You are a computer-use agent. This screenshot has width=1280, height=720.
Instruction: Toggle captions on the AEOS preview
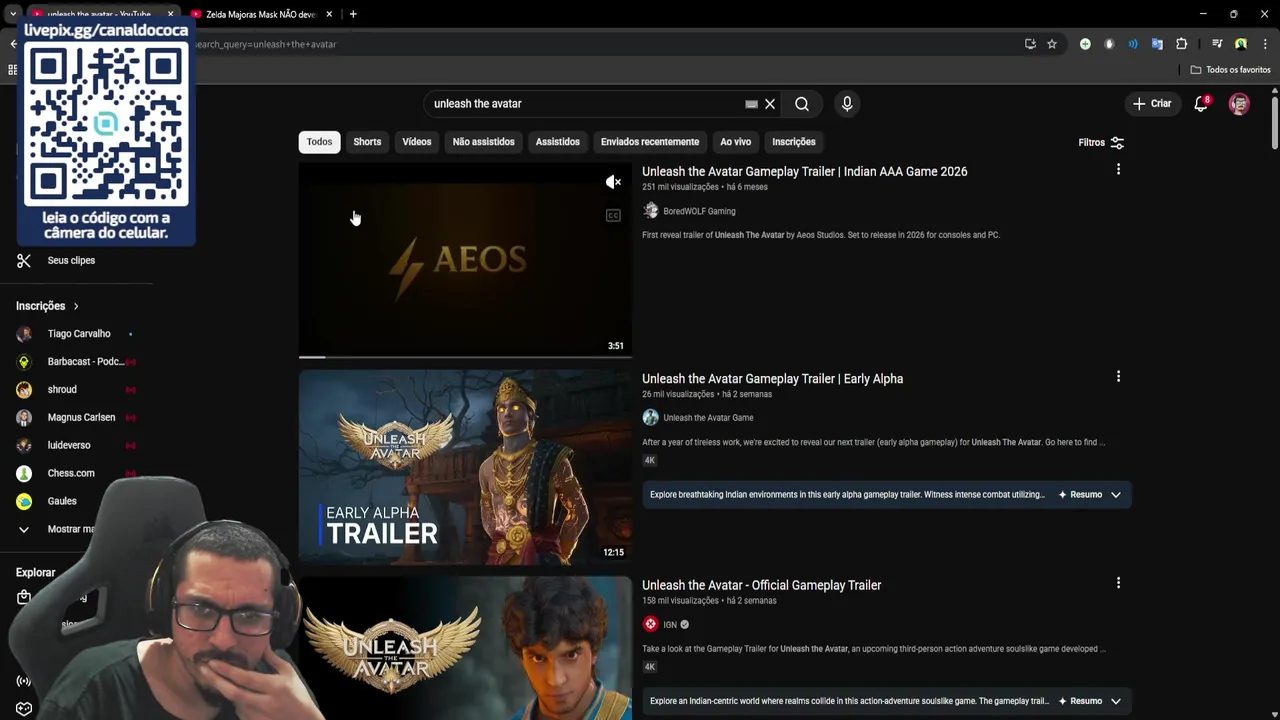(613, 215)
